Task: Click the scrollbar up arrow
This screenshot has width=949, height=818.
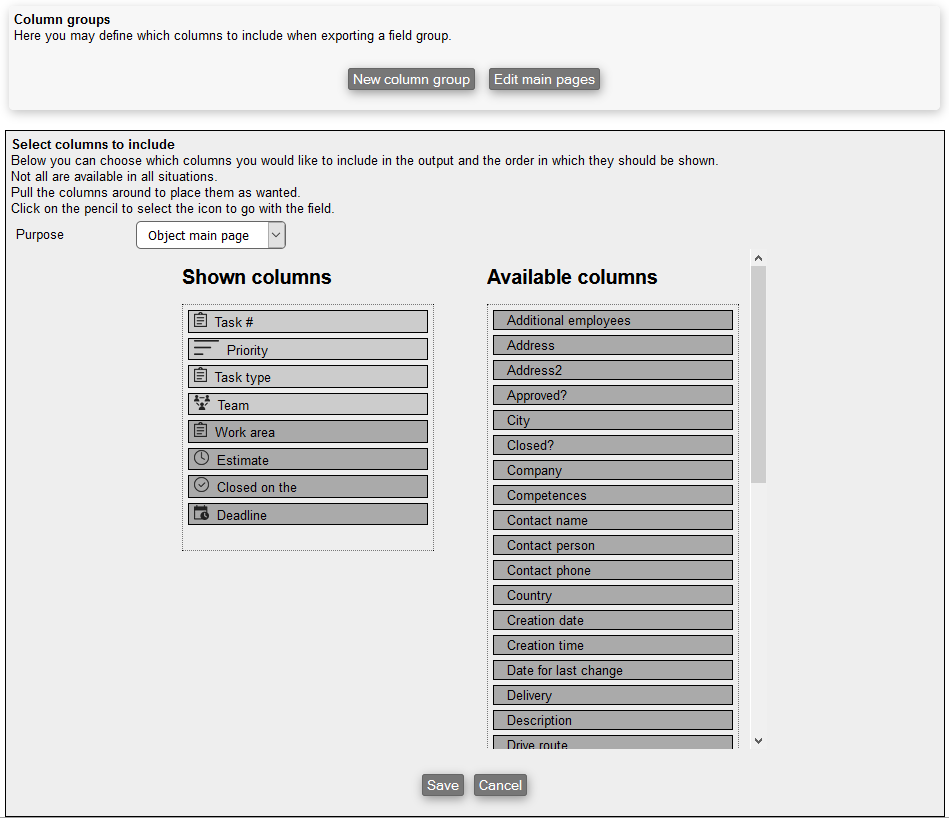Action: [758, 258]
